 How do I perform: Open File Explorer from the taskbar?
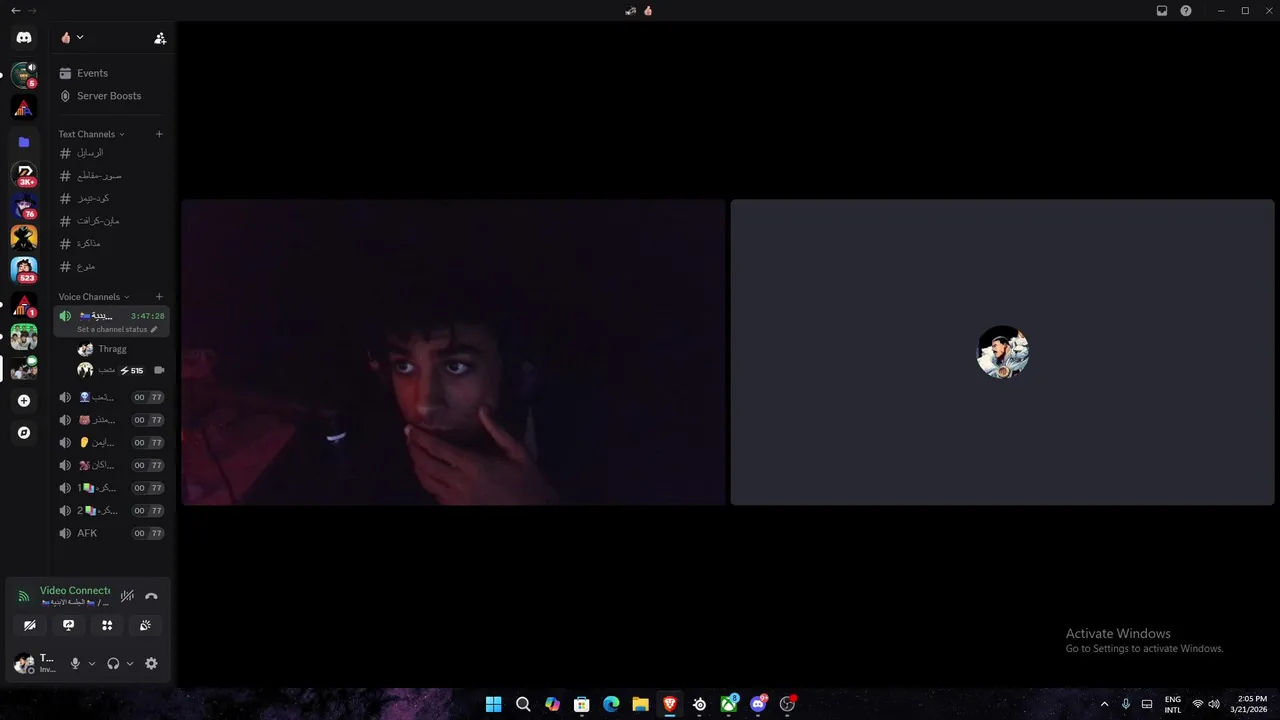(640, 704)
